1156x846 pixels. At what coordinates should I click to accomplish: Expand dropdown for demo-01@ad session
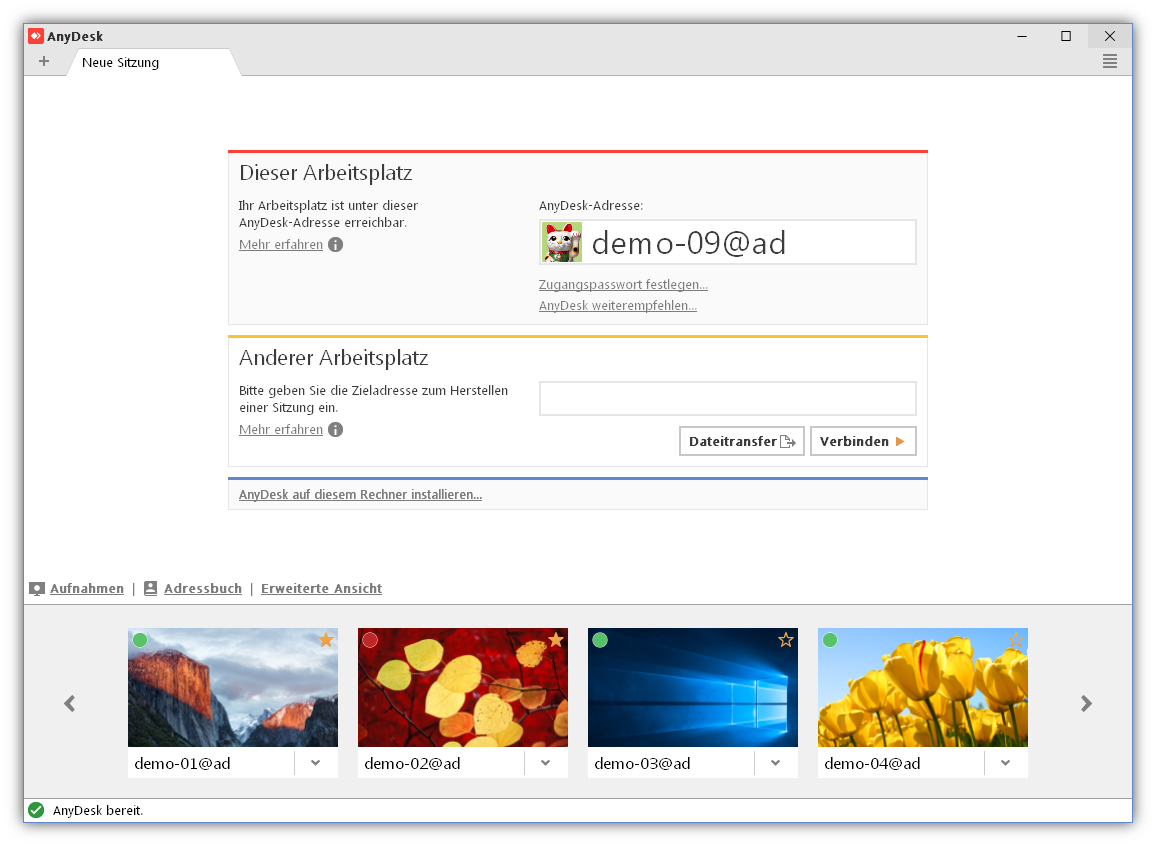(316, 763)
